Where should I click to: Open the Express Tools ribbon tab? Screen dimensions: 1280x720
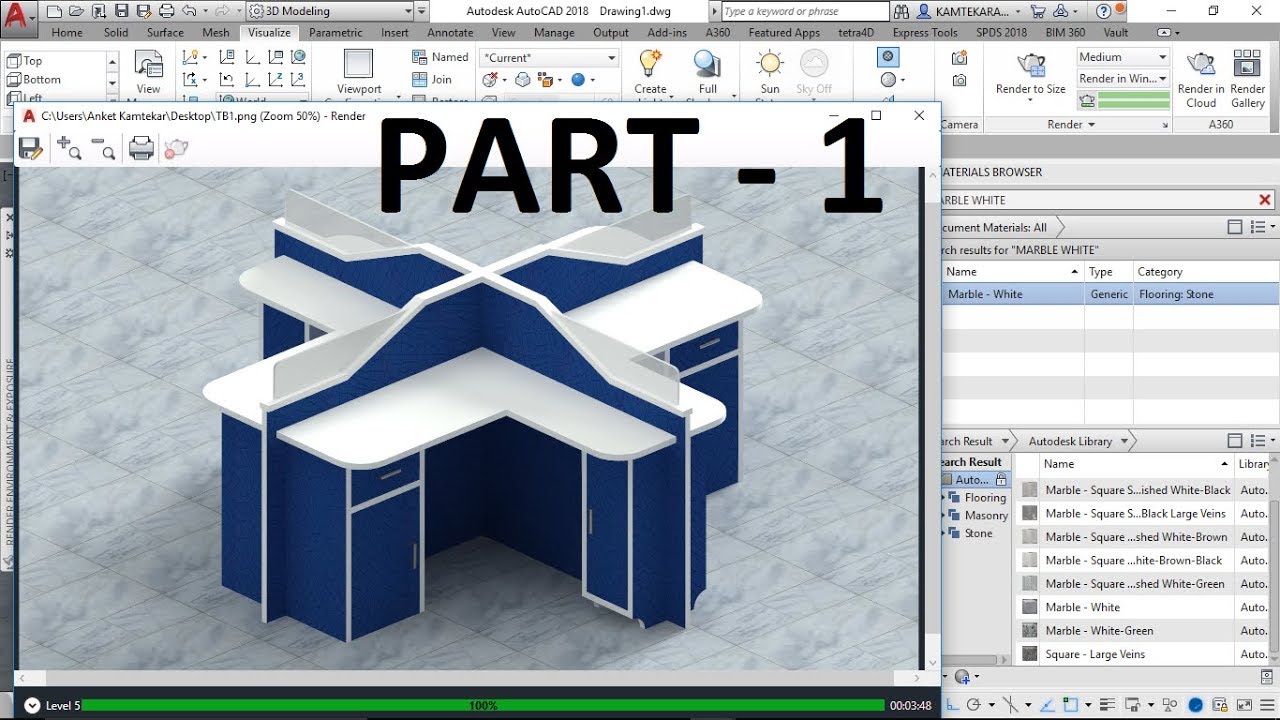coord(925,32)
